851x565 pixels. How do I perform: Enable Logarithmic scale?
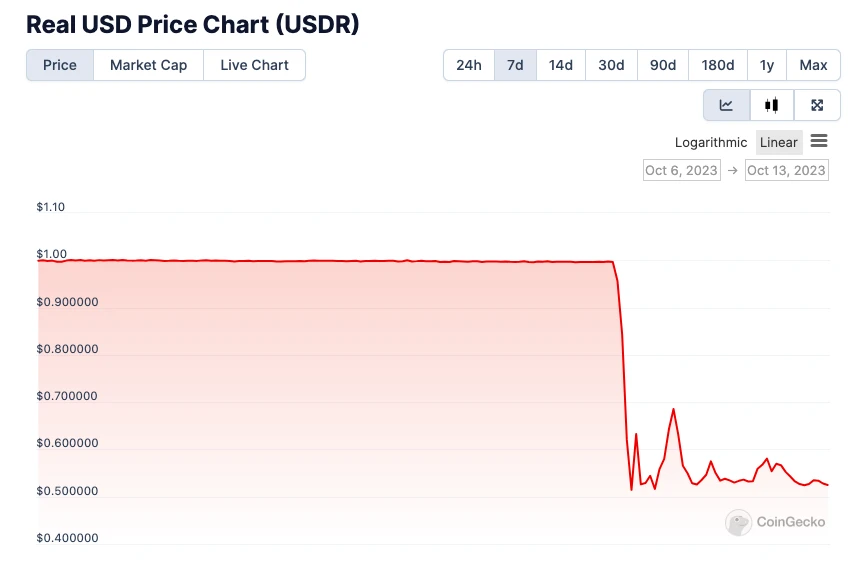click(x=711, y=142)
